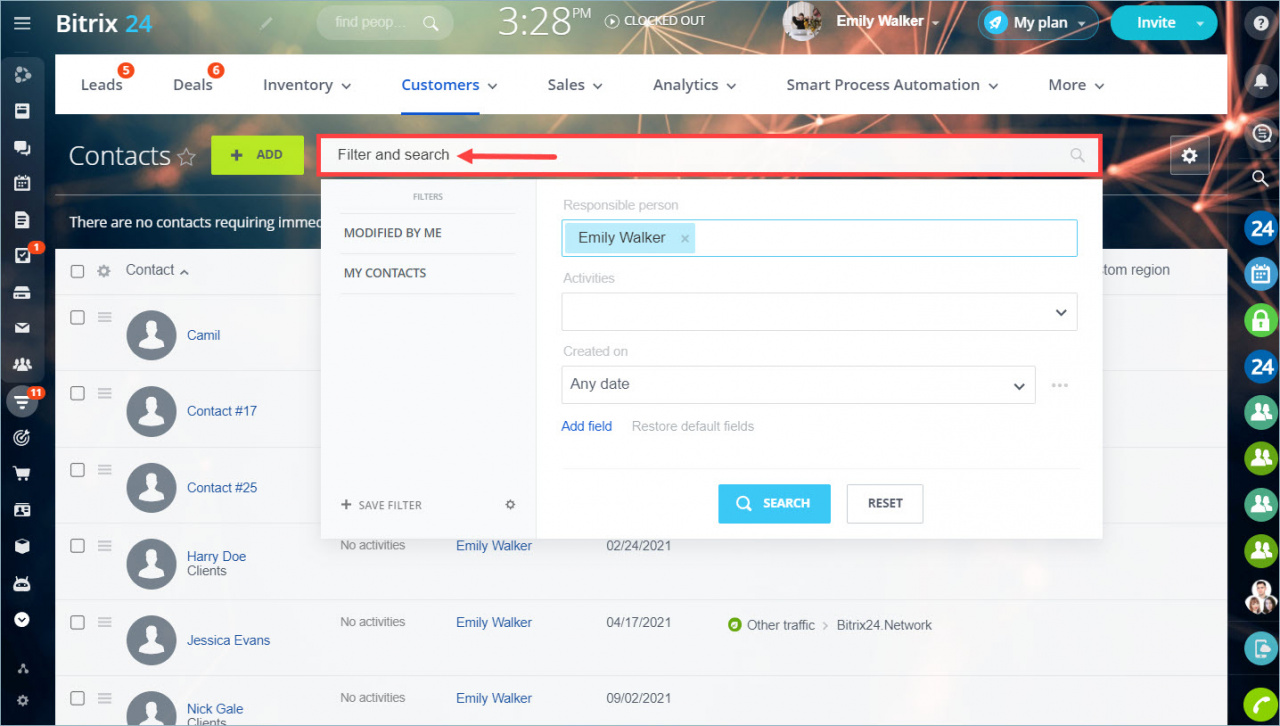Click the Reset button
This screenshot has width=1280, height=726.
point(885,503)
